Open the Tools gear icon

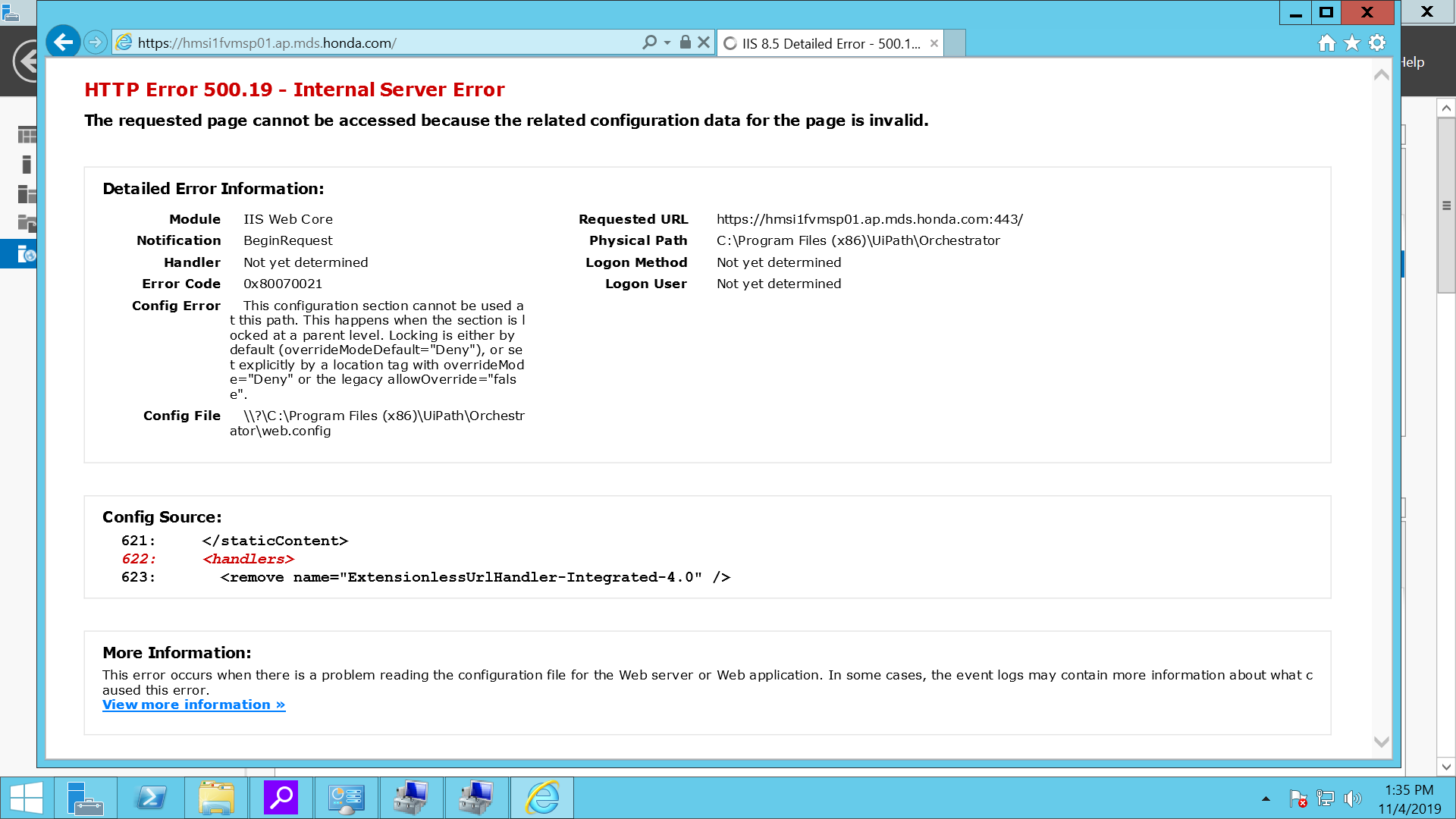(1378, 43)
